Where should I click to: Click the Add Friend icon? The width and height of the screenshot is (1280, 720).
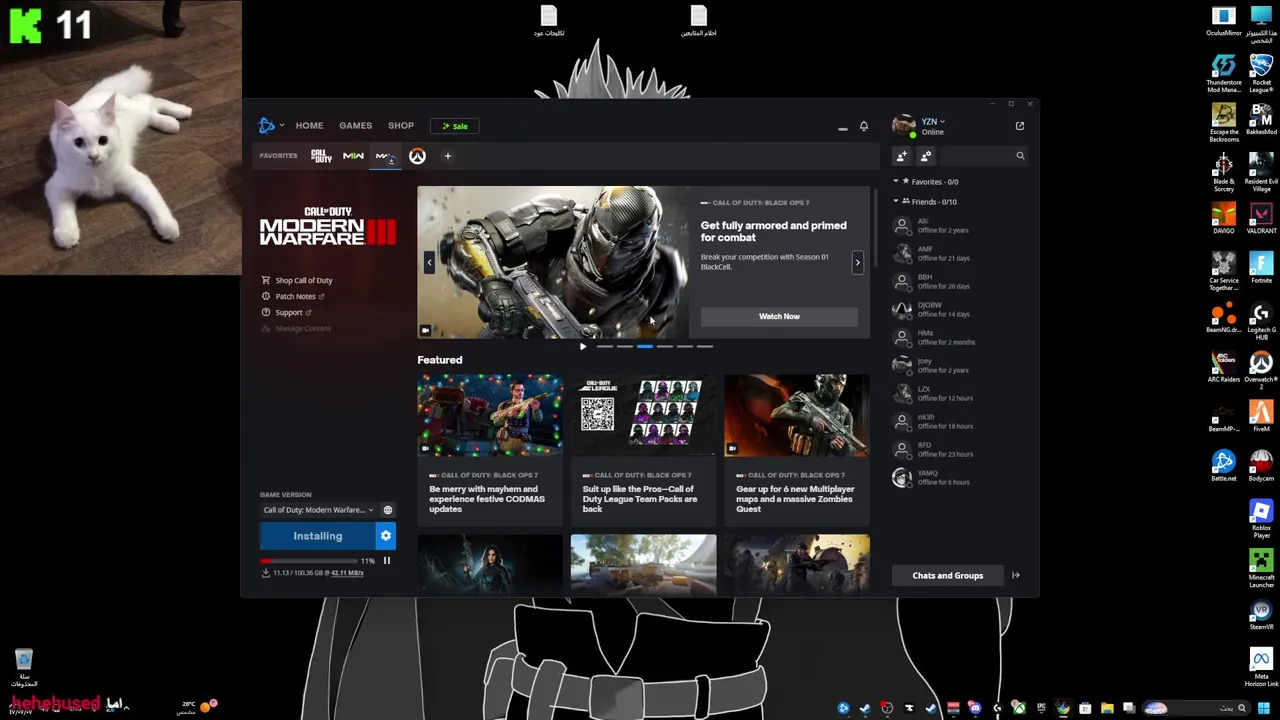click(902, 156)
